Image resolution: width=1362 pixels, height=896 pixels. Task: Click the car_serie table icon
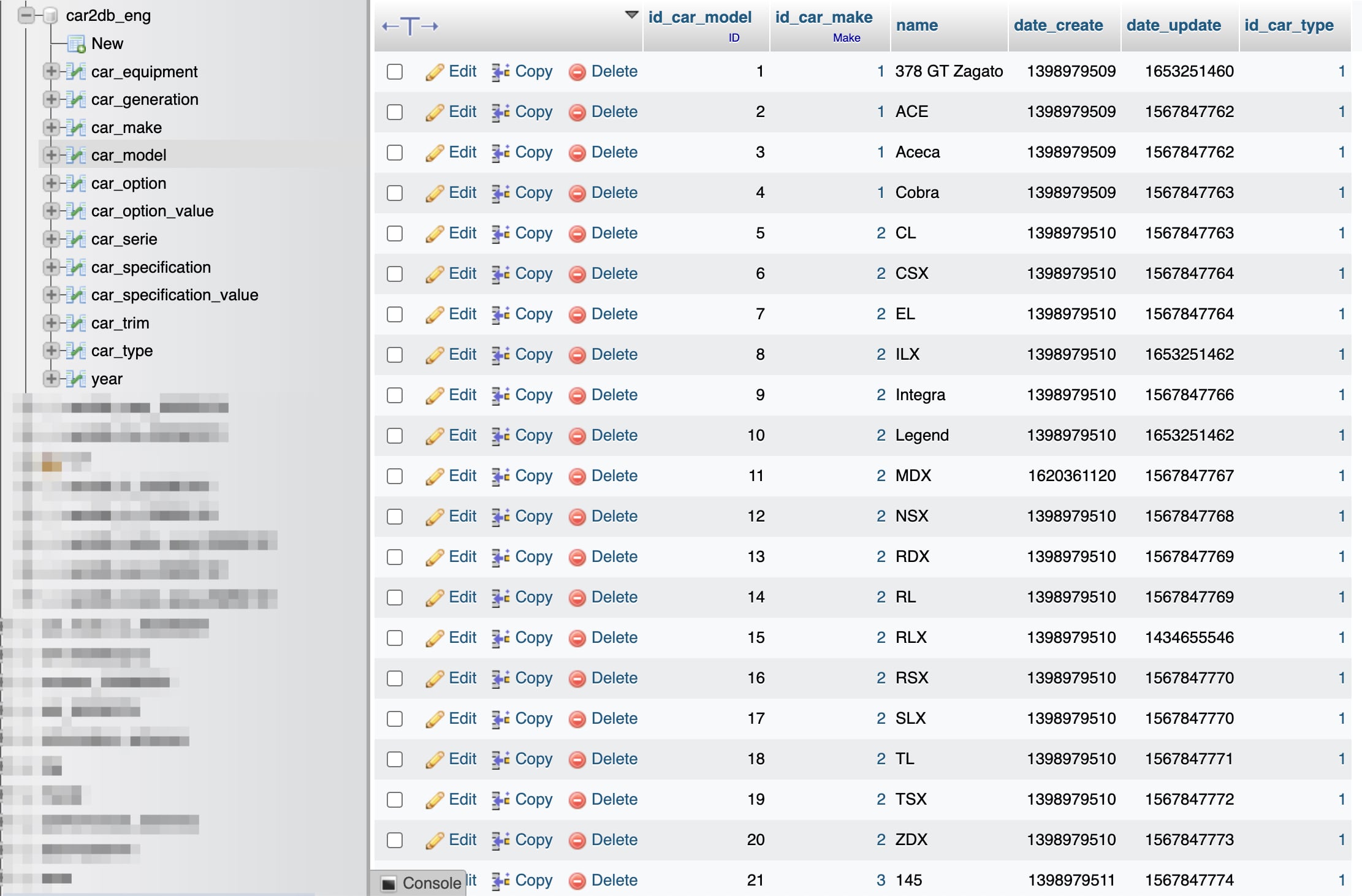tap(75, 239)
